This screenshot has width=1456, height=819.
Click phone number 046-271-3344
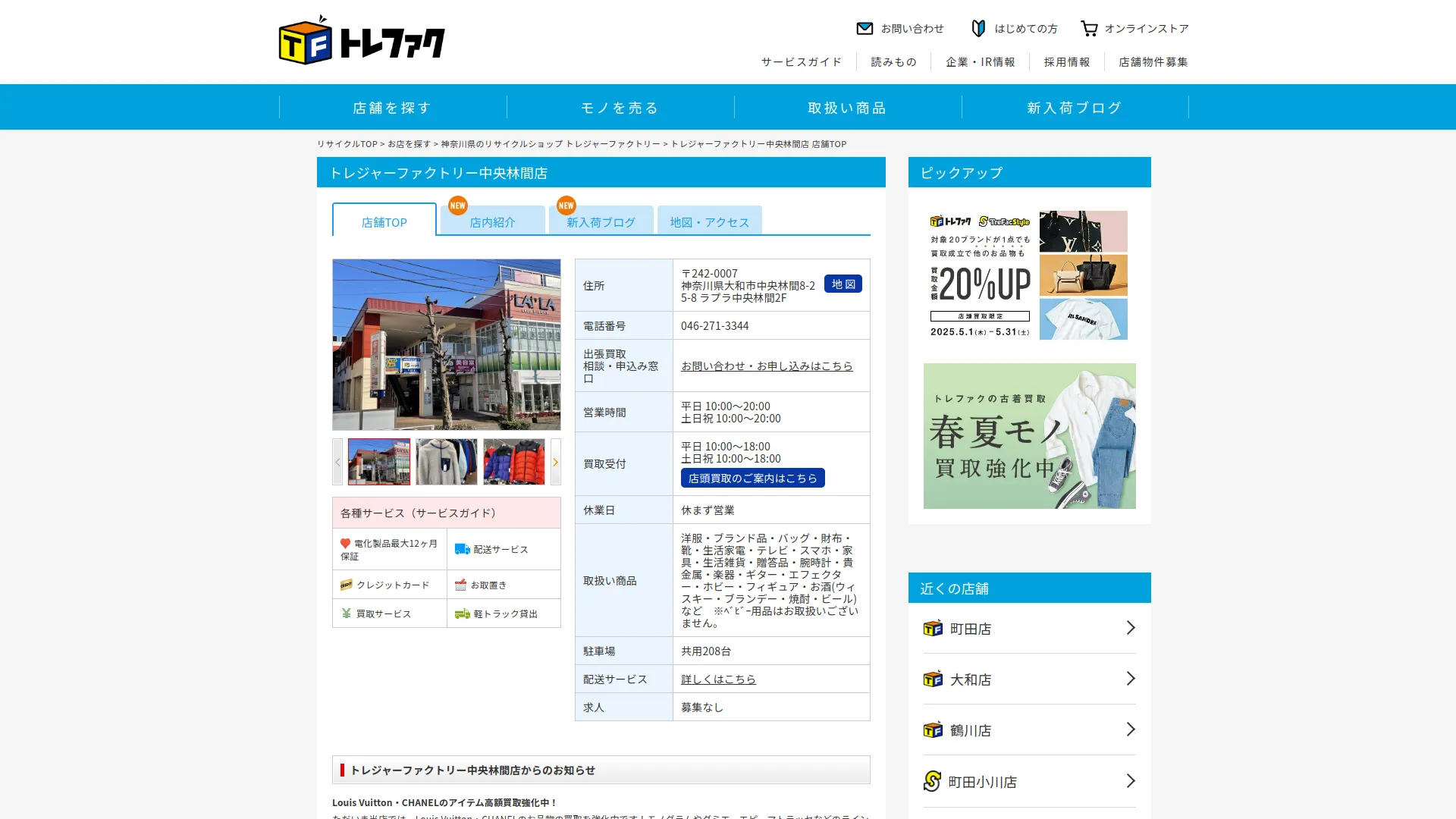714,325
